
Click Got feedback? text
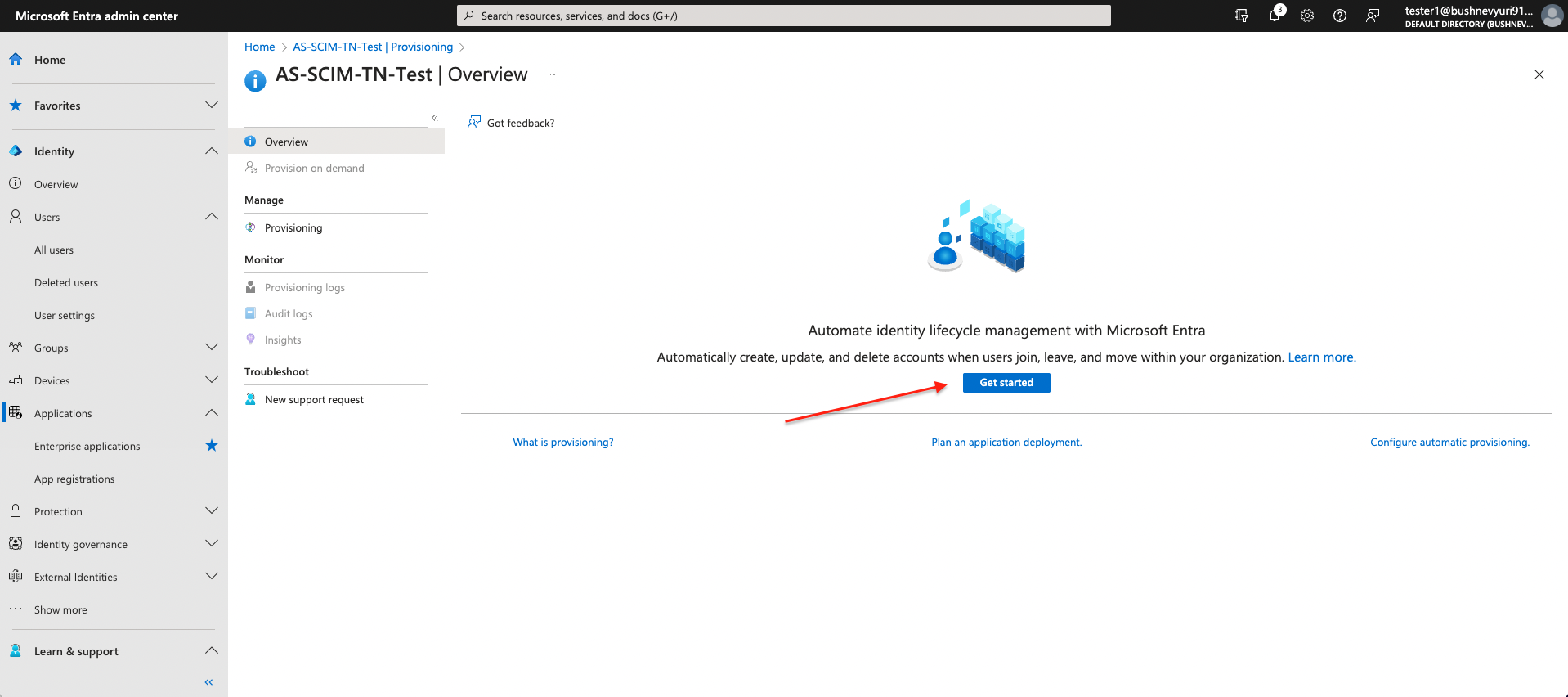[521, 123]
